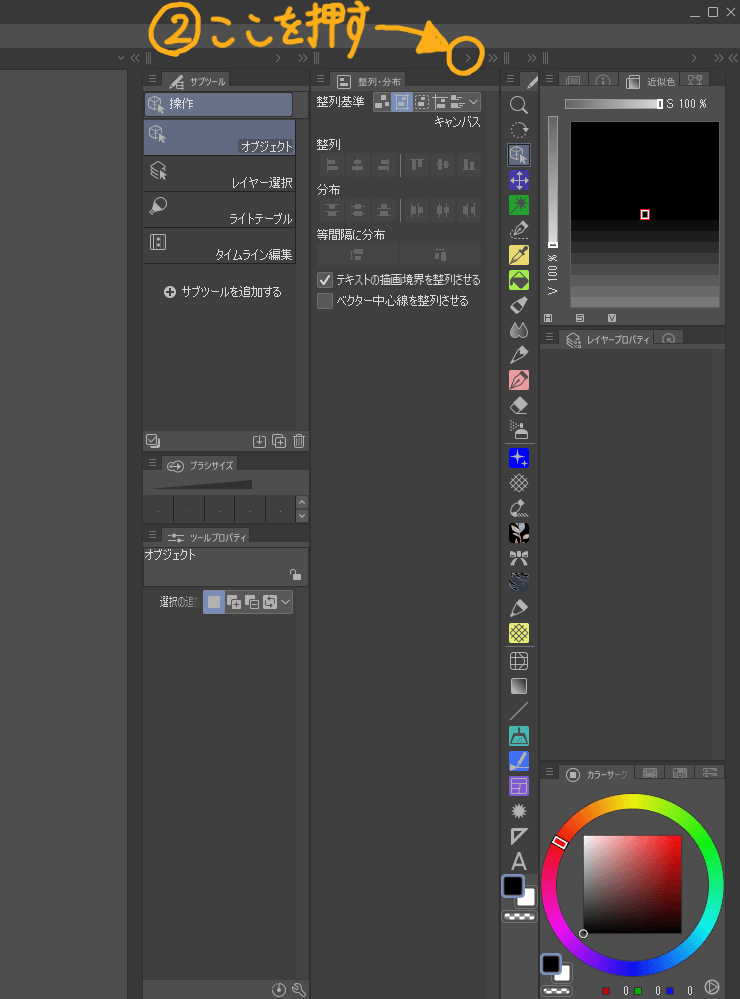This screenshot has width=740, height=999.
Task: Switch to the カラーサークル tab
Action: (597, 774)
